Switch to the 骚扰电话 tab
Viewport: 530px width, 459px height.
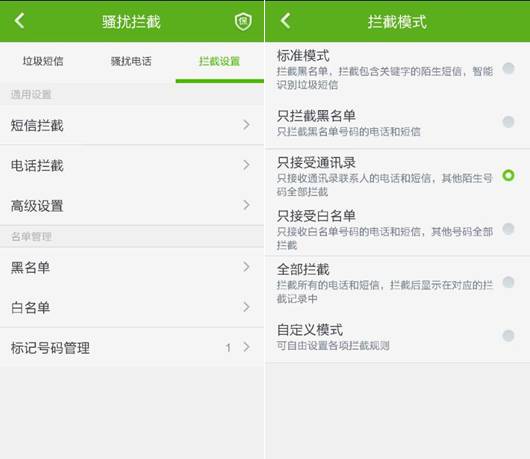point(131,61)
